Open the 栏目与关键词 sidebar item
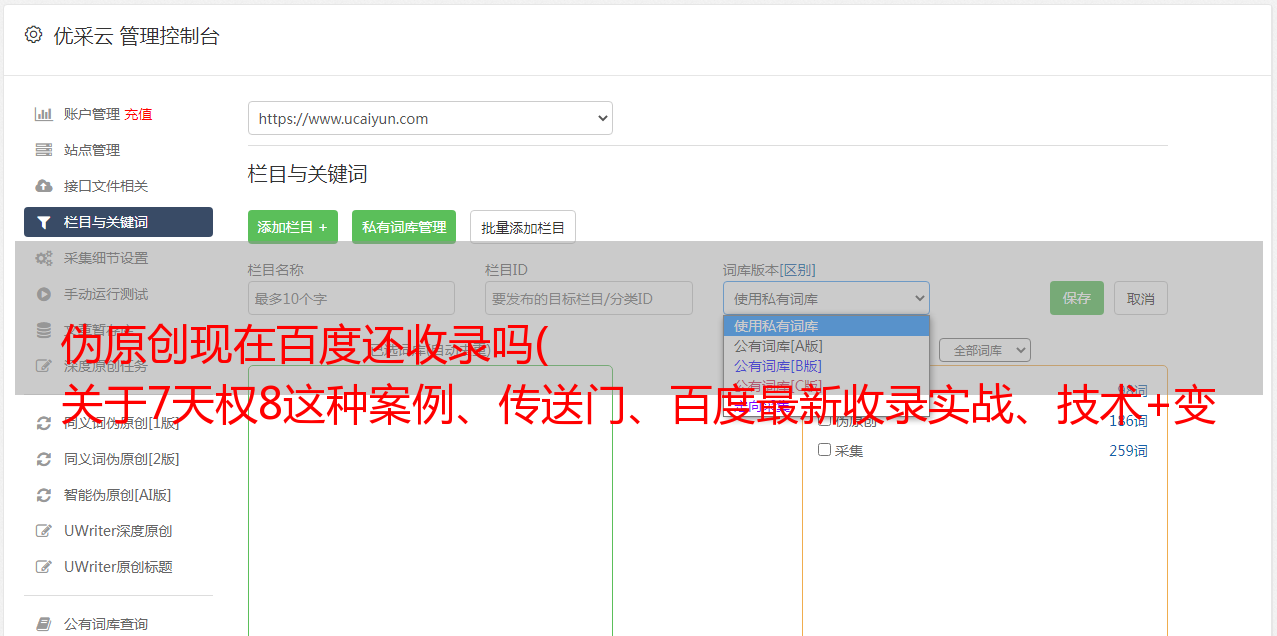Viewport: 1277px width, 636px height. [118, 222]
